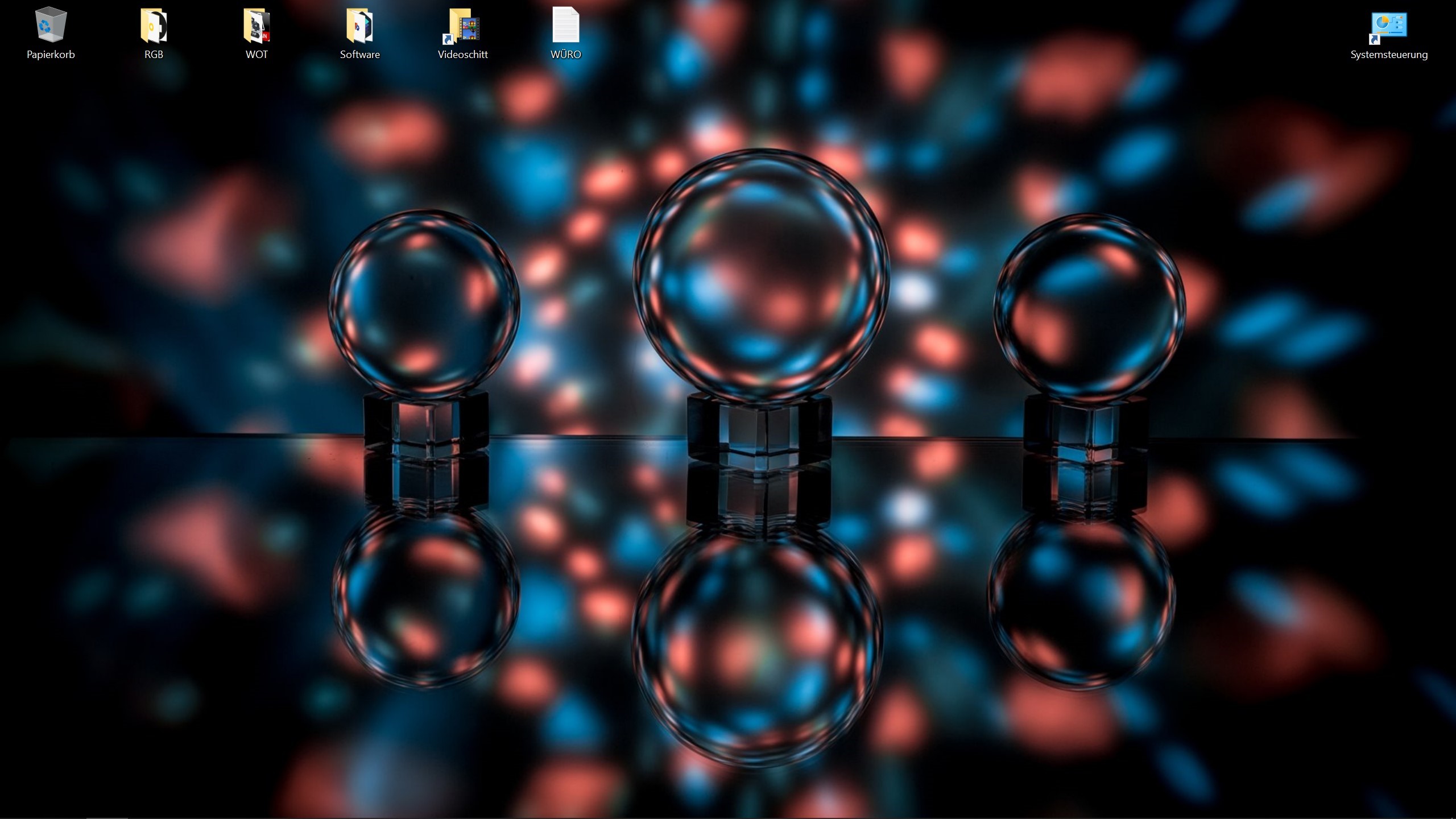Click the left glass sphere on wallpaper

tap(424, 304)
